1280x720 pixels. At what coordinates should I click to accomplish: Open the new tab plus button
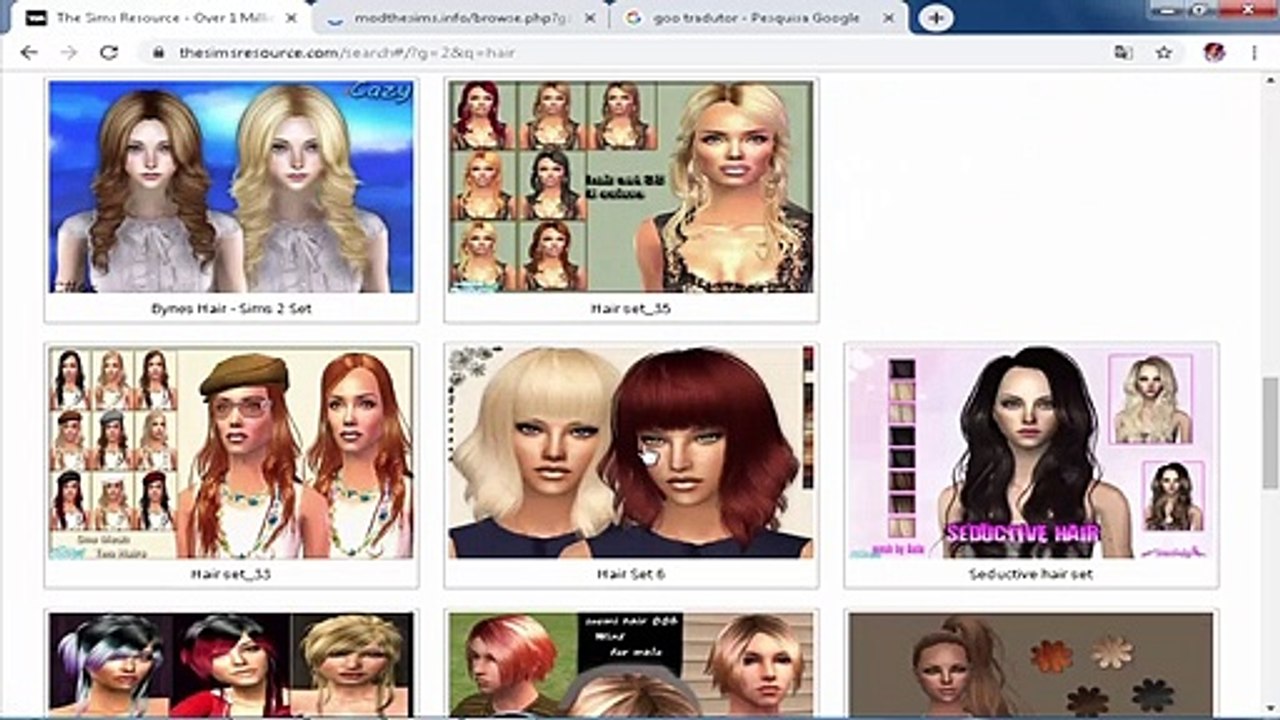tap(935, 18)
